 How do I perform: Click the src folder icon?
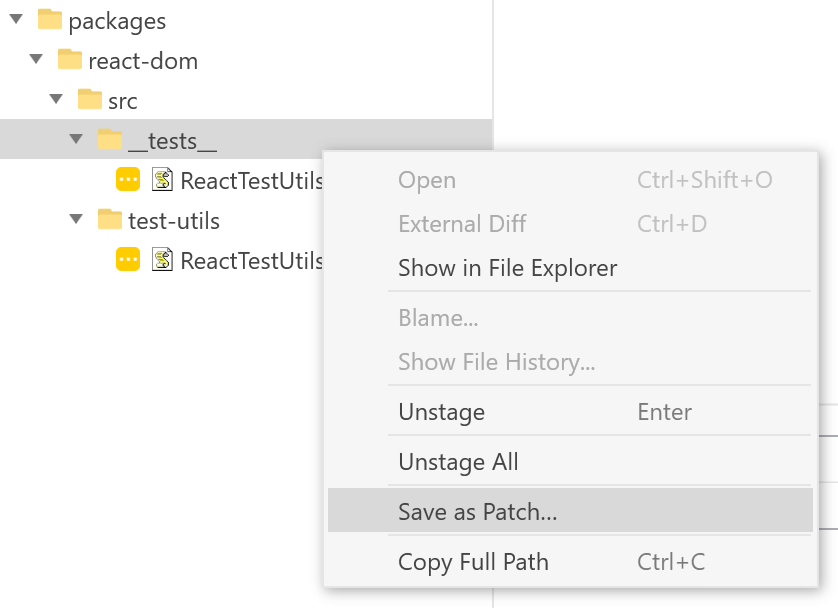87,99
